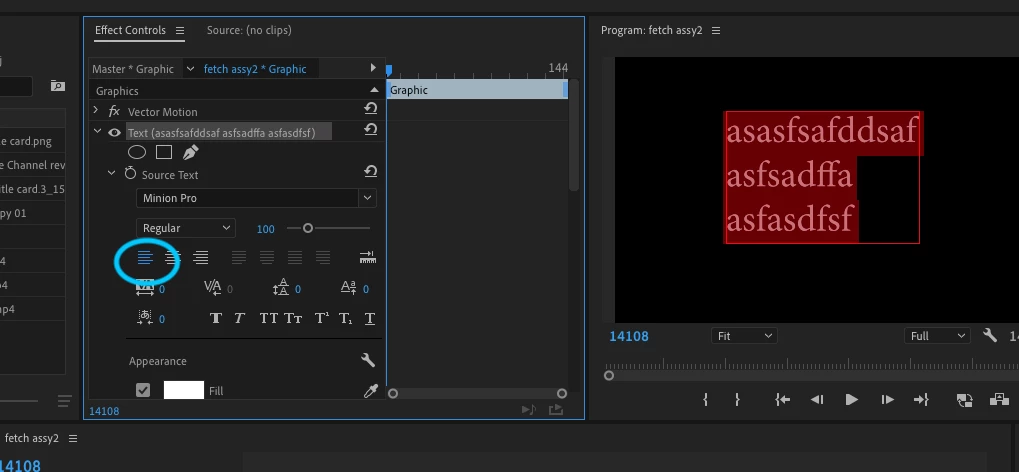Select the left align text icon
Viewport: 1019px width, 472px height.
(144, 258)
